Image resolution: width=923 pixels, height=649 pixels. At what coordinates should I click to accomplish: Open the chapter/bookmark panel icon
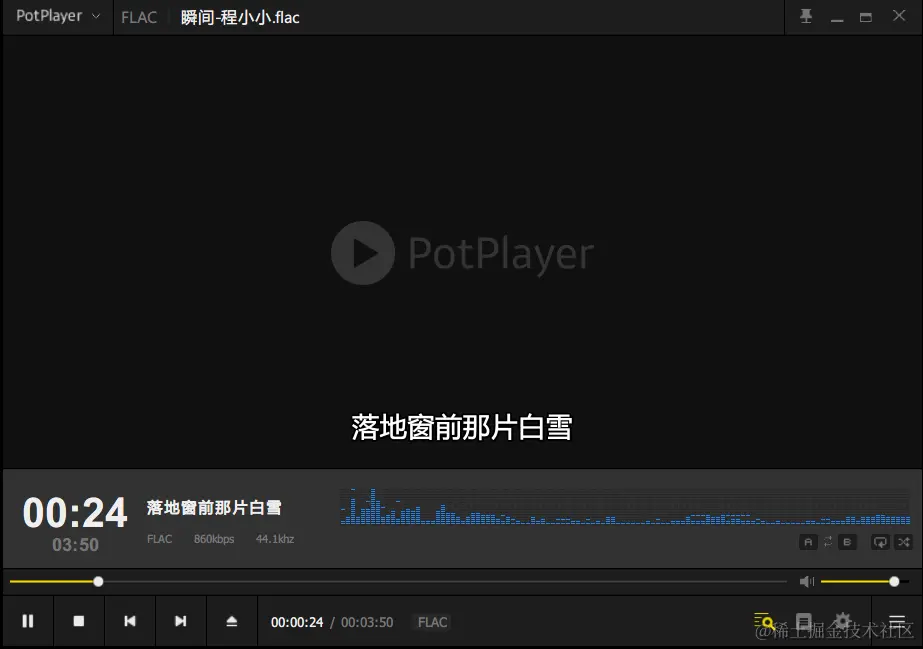pos(804,621)
